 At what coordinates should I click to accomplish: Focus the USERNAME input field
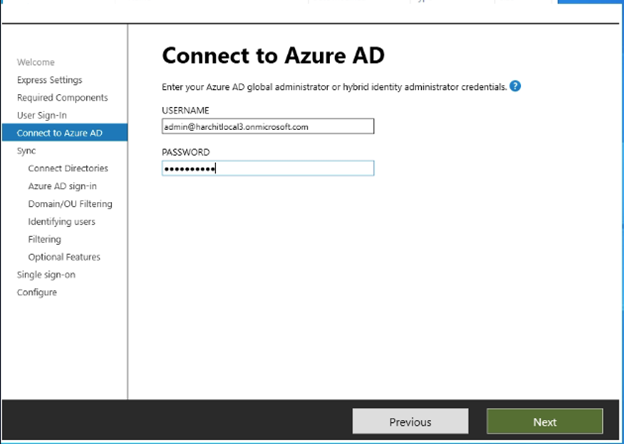(267, 127)
